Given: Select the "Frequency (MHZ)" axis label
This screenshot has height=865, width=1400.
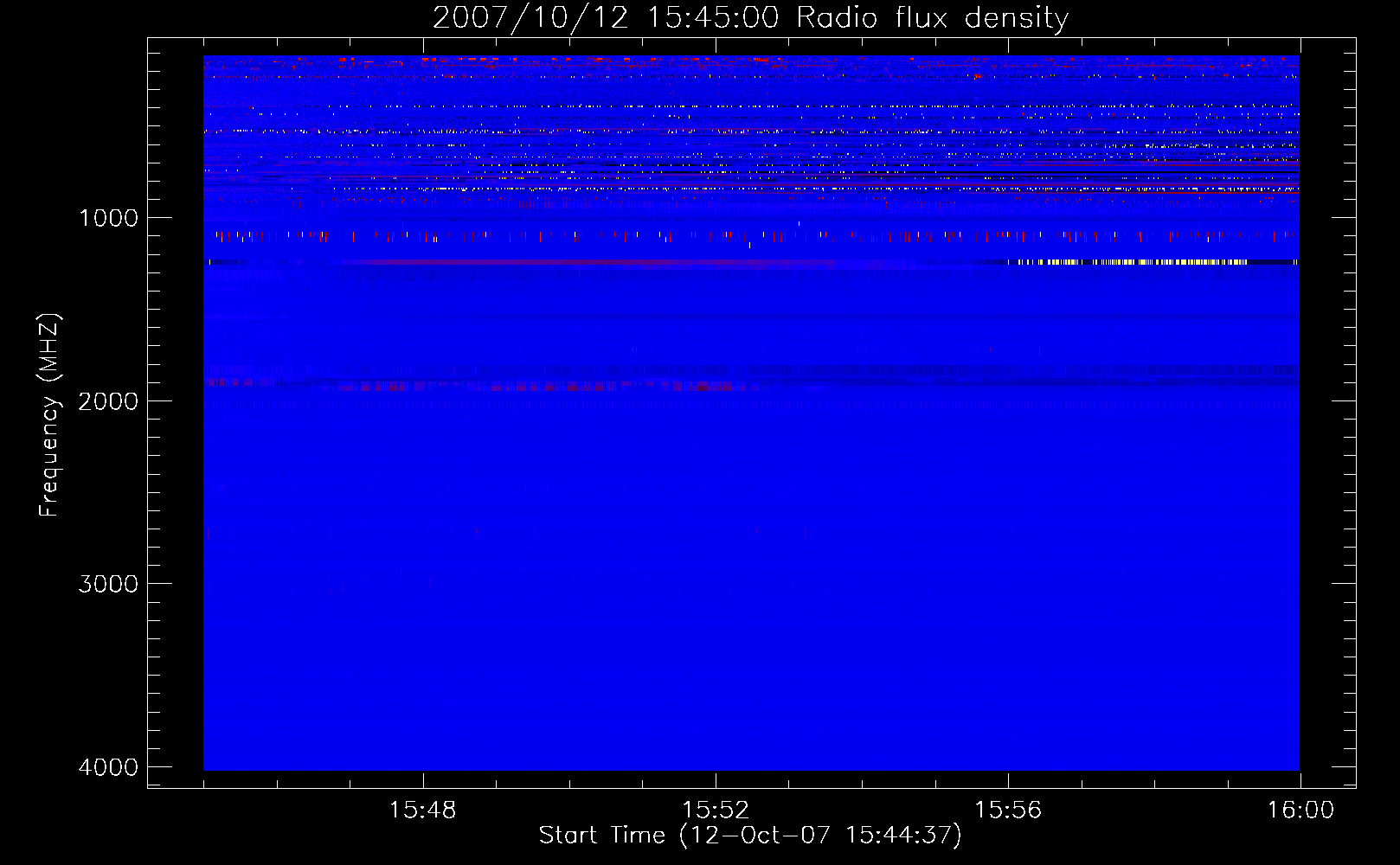Looking at the screenshot, I should (49, 415).
